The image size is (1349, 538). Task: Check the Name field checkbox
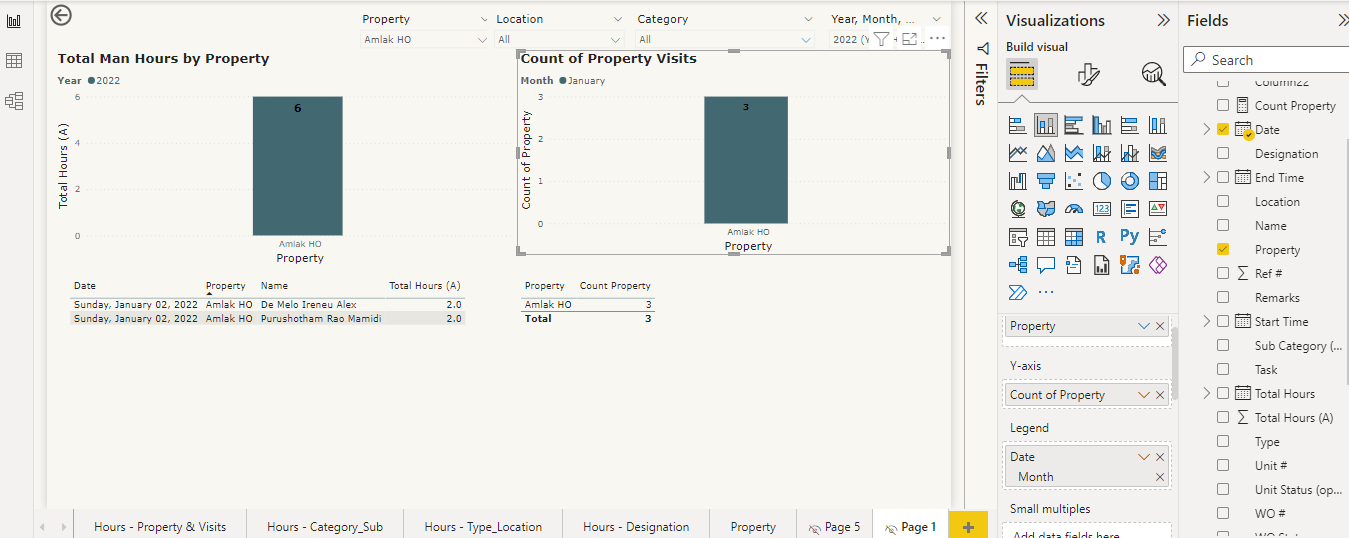point(1223,225)
